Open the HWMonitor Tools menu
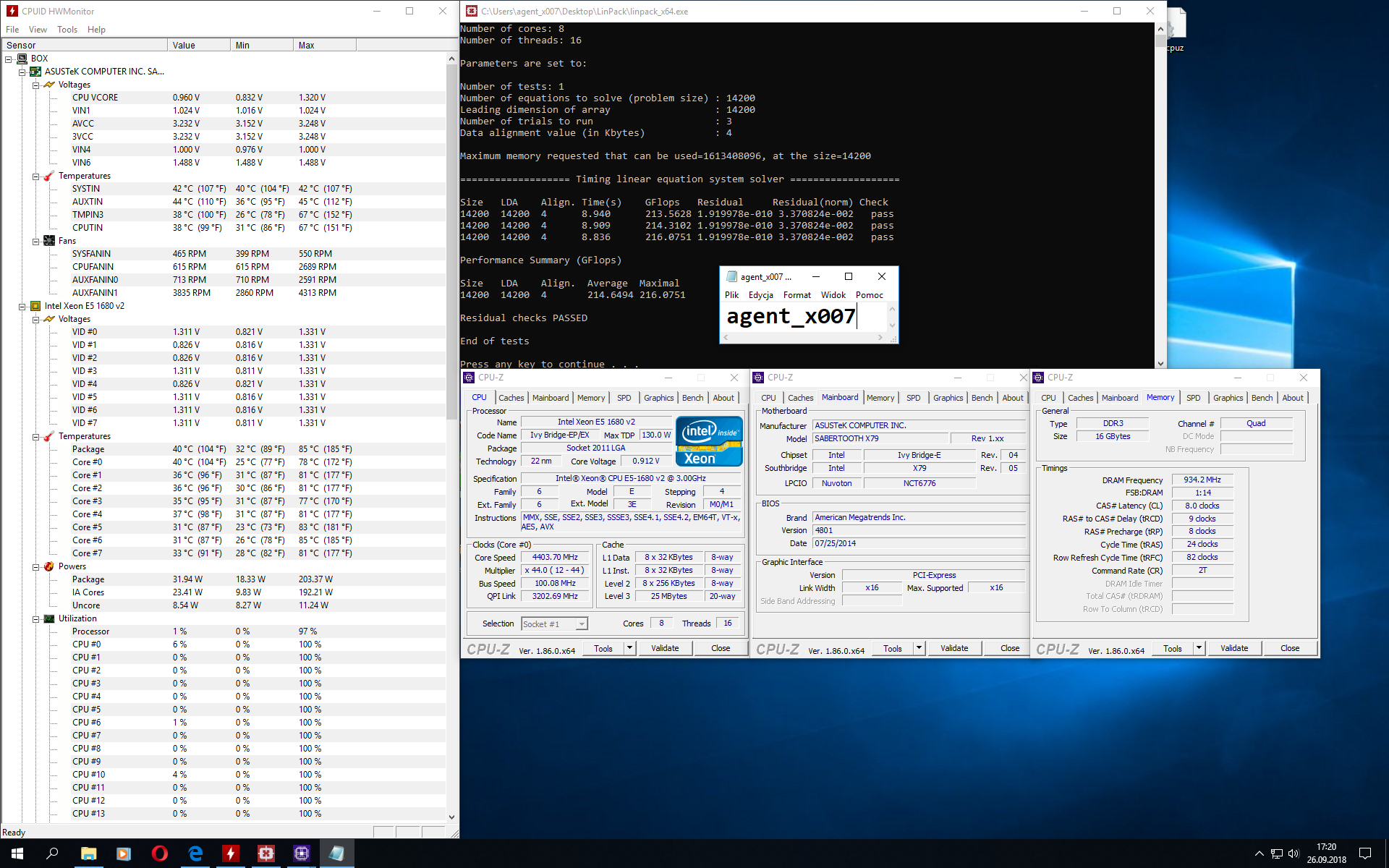1389x868 pixels. (67, 30)
